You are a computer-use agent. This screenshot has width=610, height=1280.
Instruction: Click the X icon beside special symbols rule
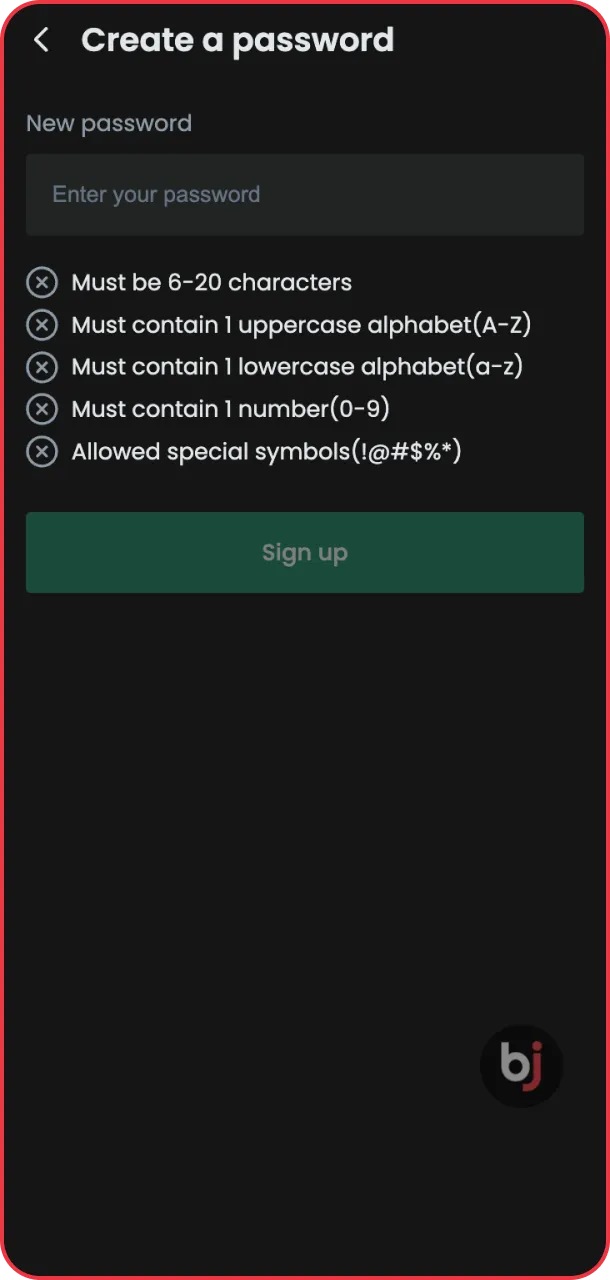click(x=42, y=452)
